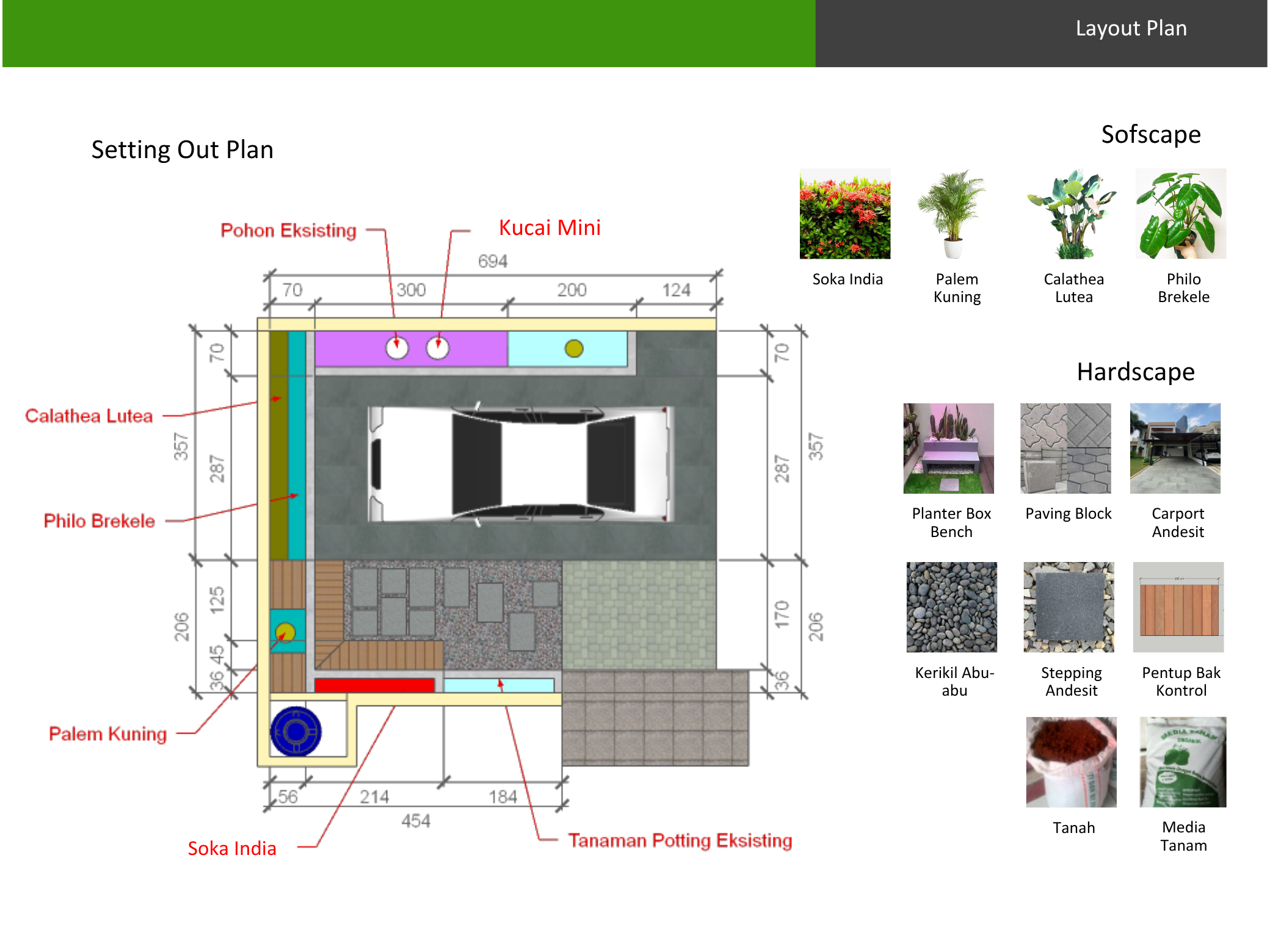Click the "200" dimension value
Viewport: 1270px width, 952px height.
571,290
